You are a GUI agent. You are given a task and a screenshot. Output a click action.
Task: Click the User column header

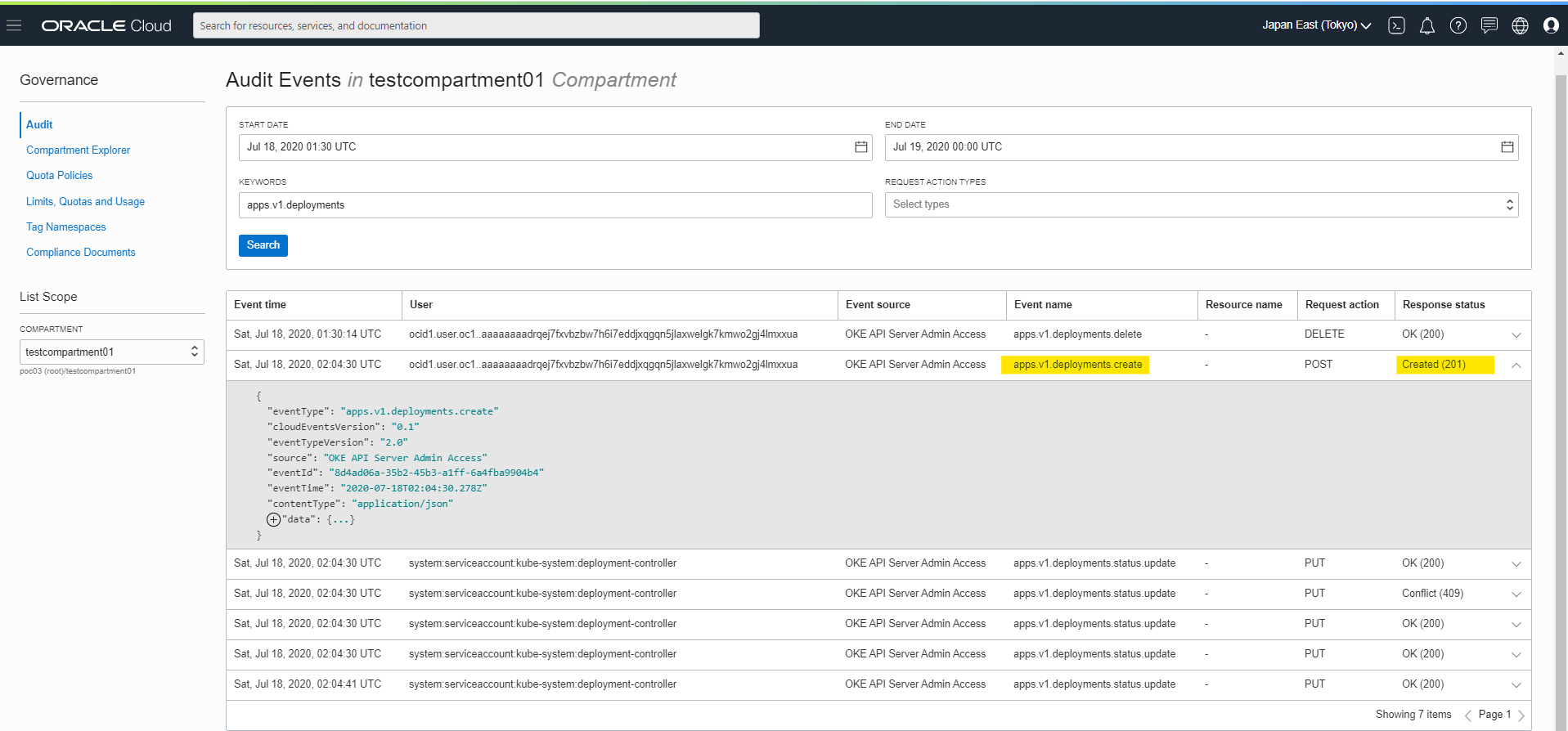point(421,304)
